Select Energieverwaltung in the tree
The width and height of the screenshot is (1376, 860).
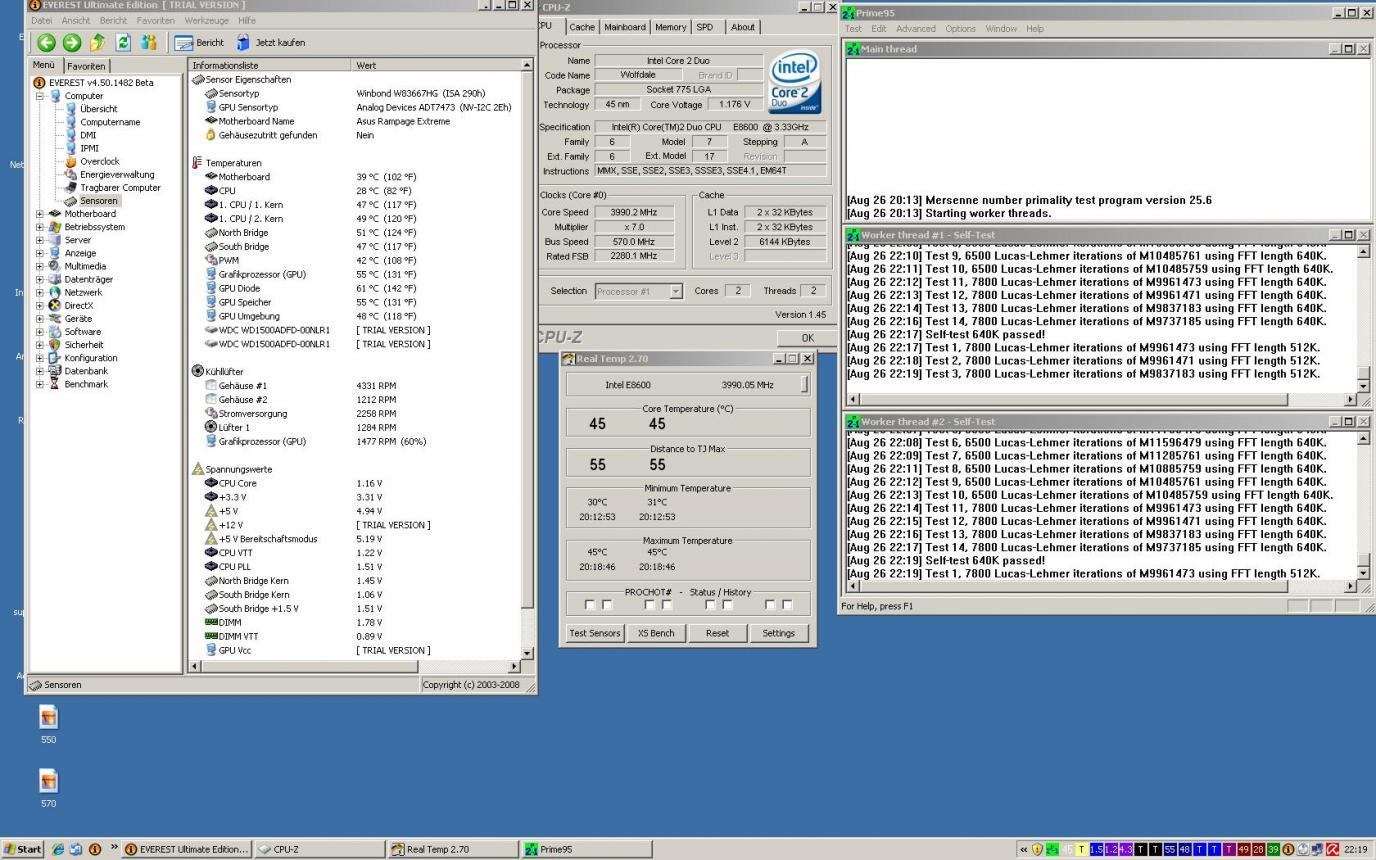[x=110, y=174]
